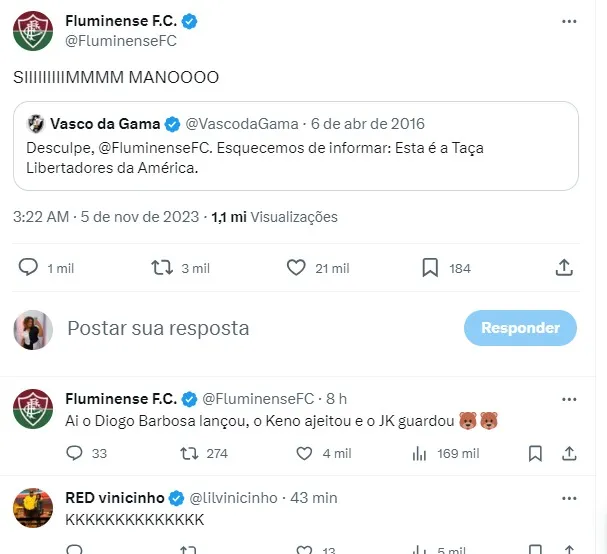Share the main Fluminense tweet
Image resolution: width=607 pixels, height=554 pixels.
(563, 268)
